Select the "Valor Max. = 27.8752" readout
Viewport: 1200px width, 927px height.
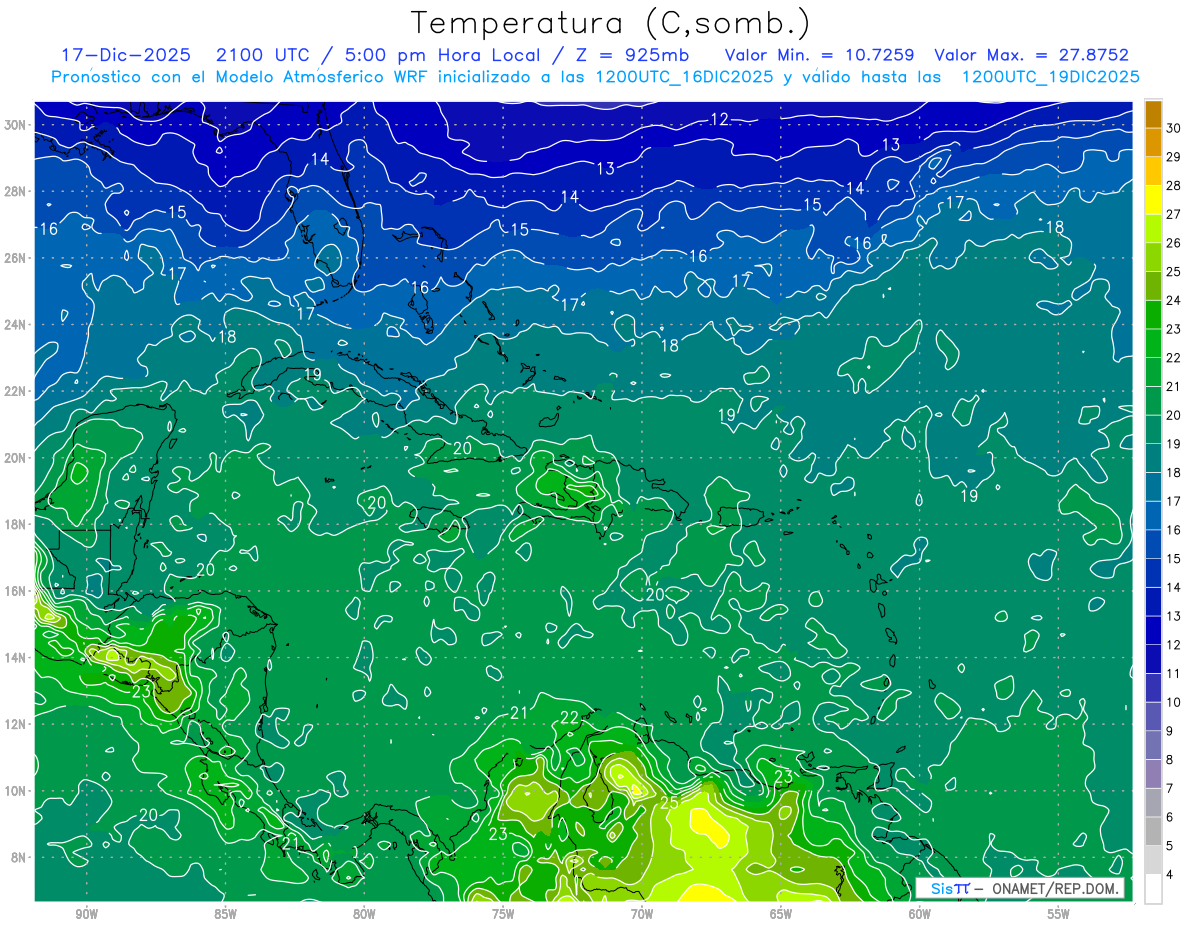(1031, 56)
